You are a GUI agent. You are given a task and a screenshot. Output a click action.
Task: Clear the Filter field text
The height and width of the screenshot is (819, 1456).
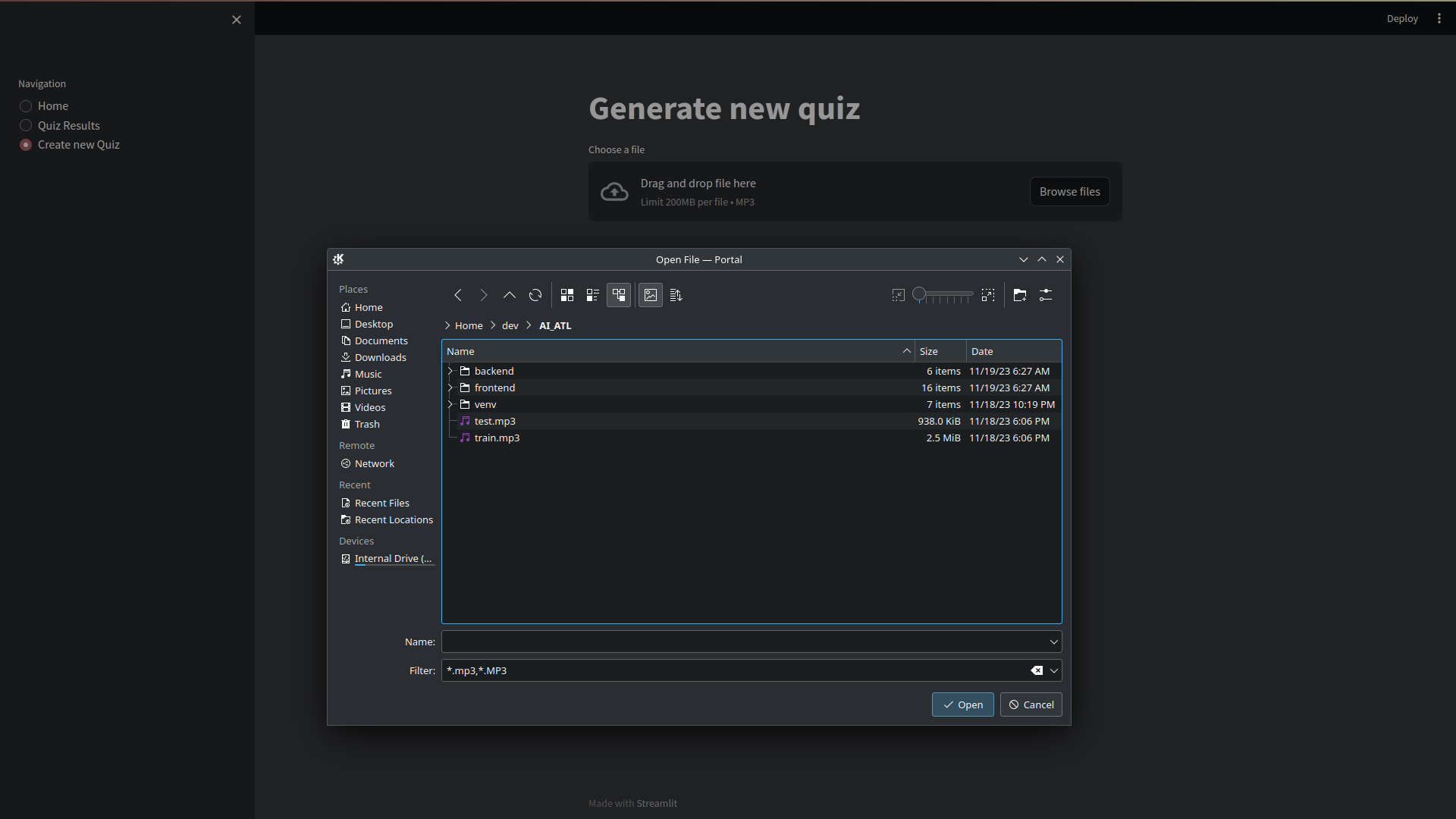1037,670
